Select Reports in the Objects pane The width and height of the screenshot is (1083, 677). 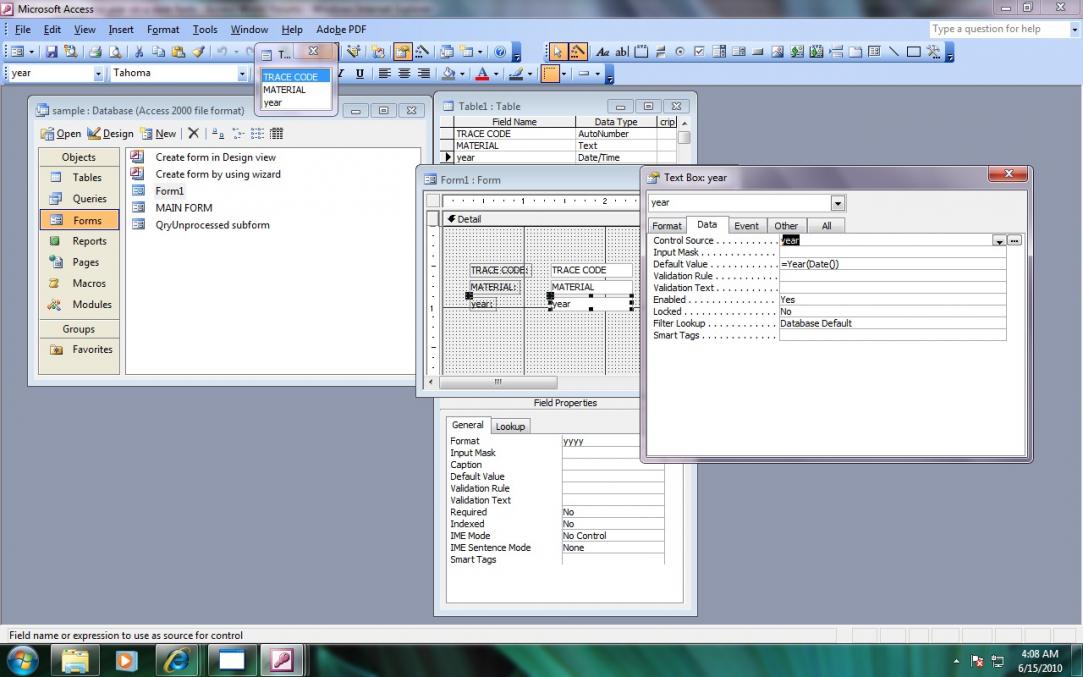pyautogui.click(x=79, y=241)
